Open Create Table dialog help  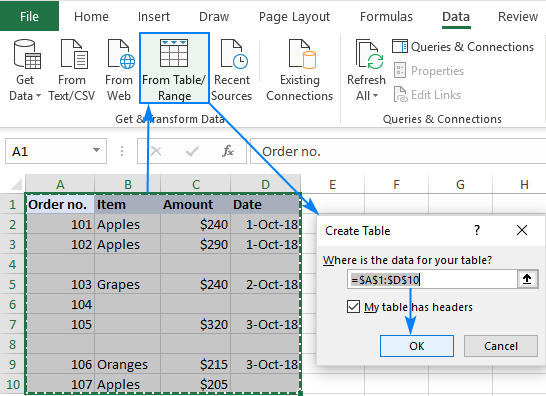(477, 230)
